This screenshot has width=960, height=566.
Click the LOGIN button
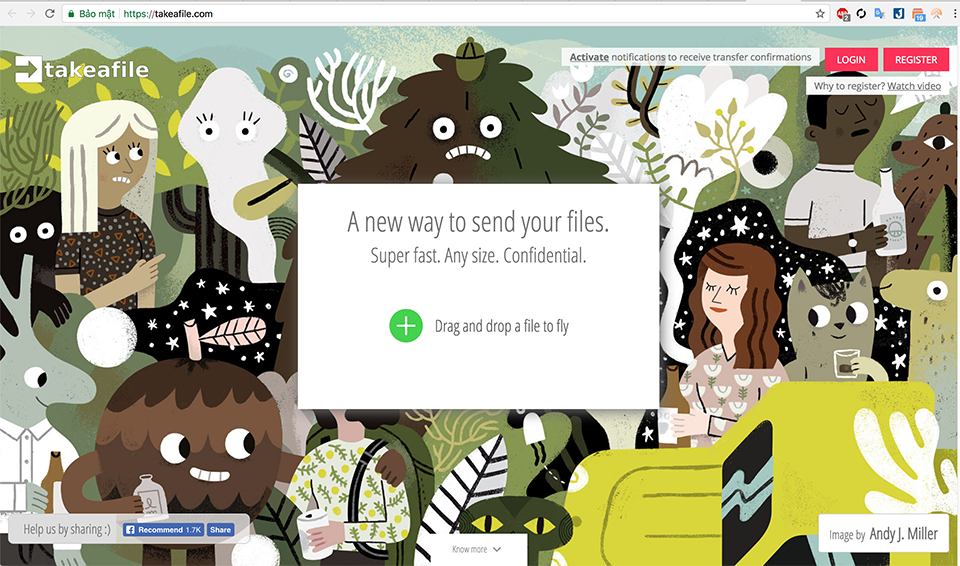pyautogui.click(x=851, y=59)
